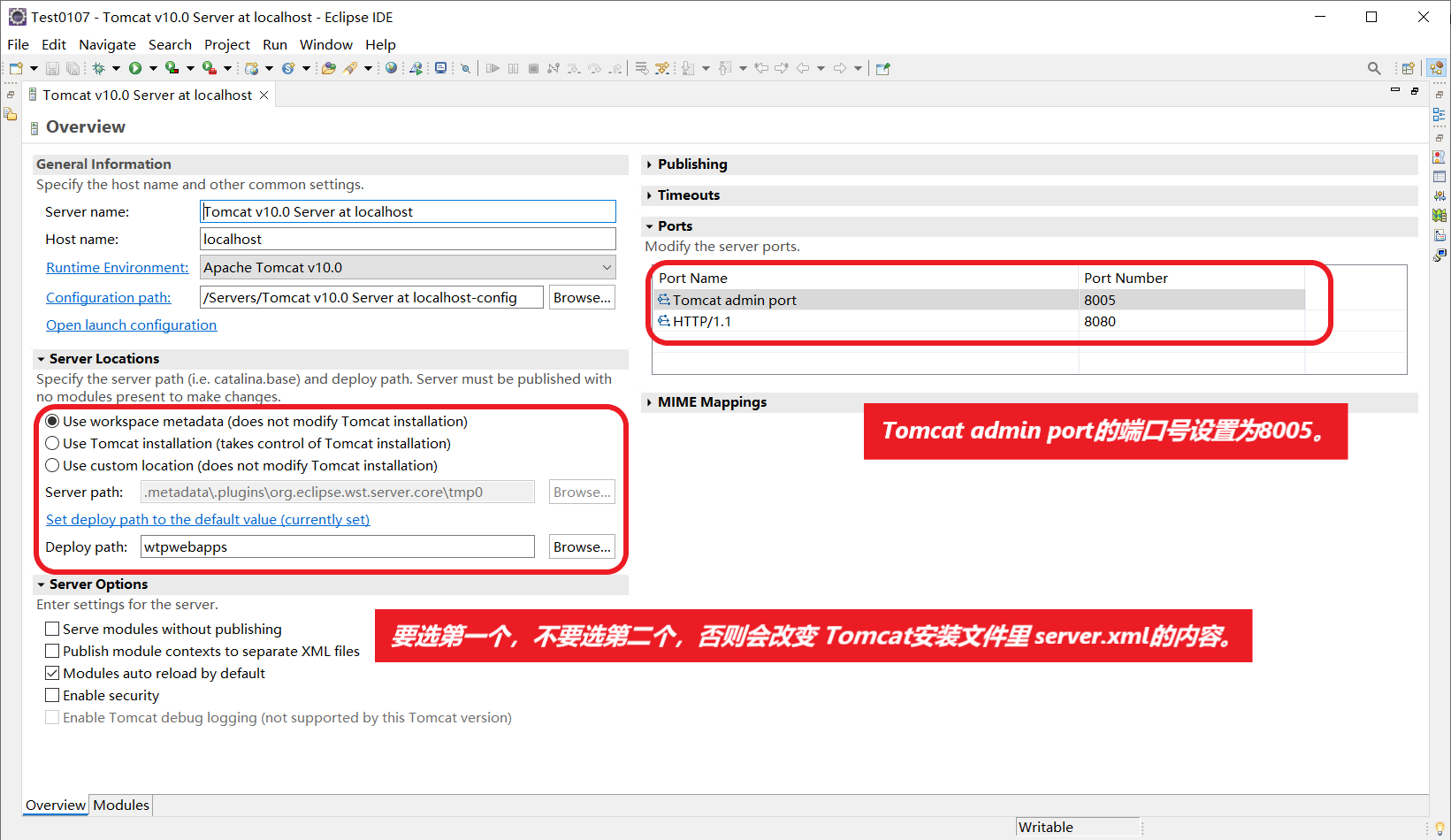The image size is (1451, 840).
Task: Open the Debug launch dropdown arrow
Action: coord(116,68)
